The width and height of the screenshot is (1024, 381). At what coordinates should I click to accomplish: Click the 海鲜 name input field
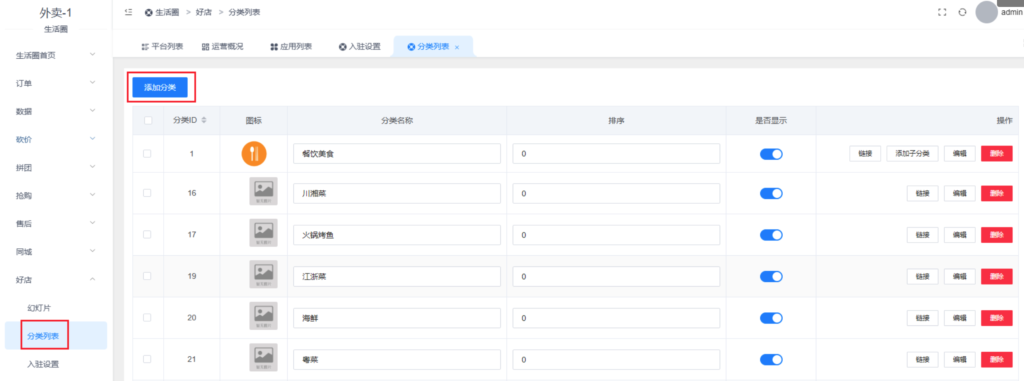click(x=397, y=318)
